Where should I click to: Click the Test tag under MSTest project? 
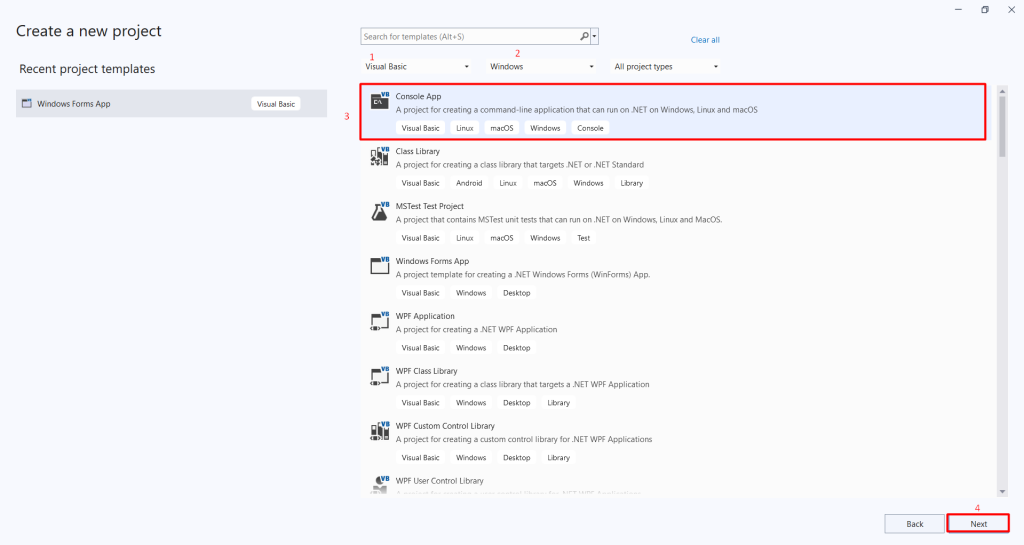click(583, 238)
